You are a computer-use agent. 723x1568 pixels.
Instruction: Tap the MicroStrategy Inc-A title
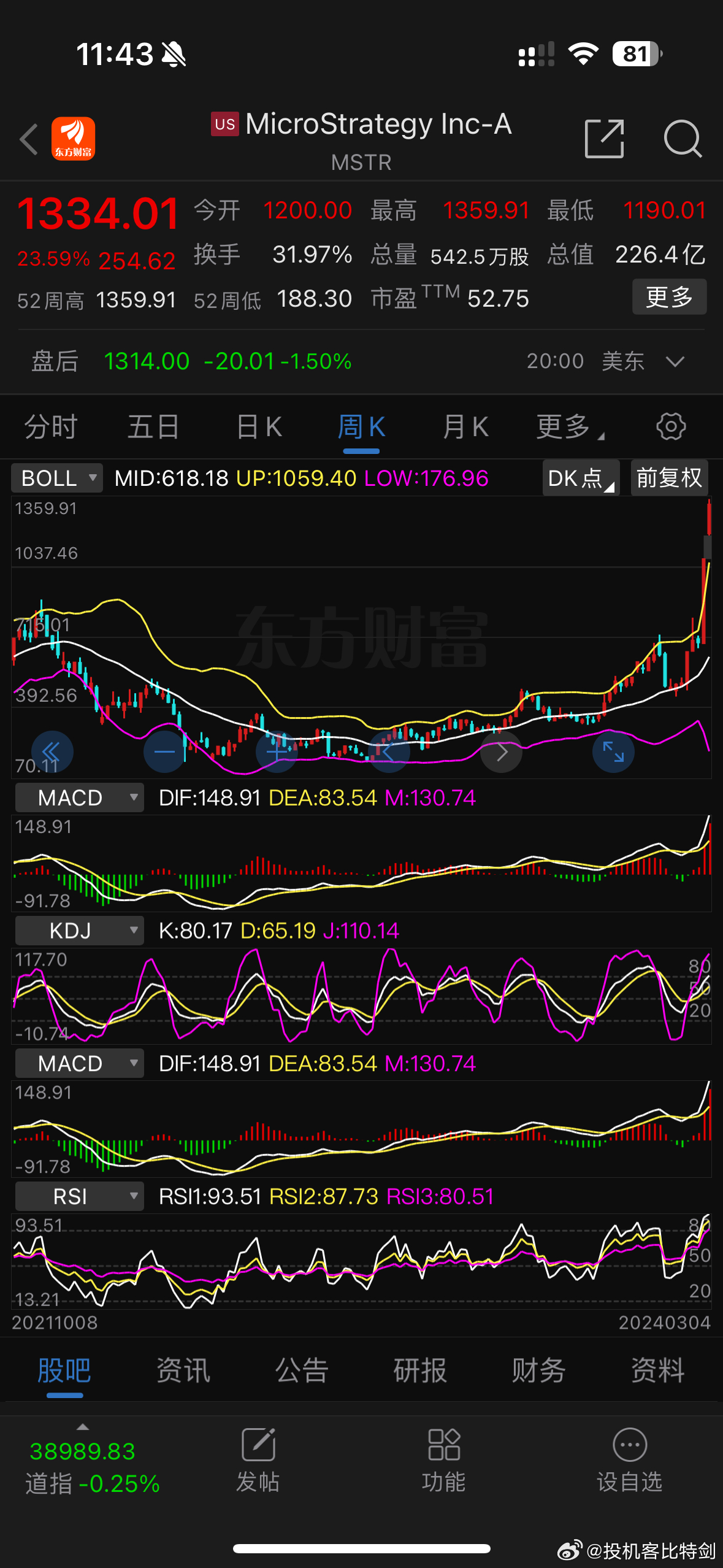pyautogui.click(x=378, y=124)
